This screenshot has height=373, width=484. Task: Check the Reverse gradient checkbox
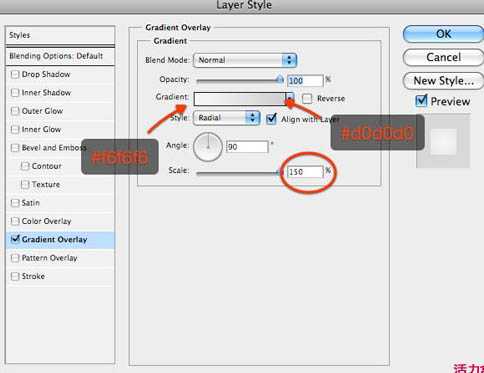[x=307, y=99]
